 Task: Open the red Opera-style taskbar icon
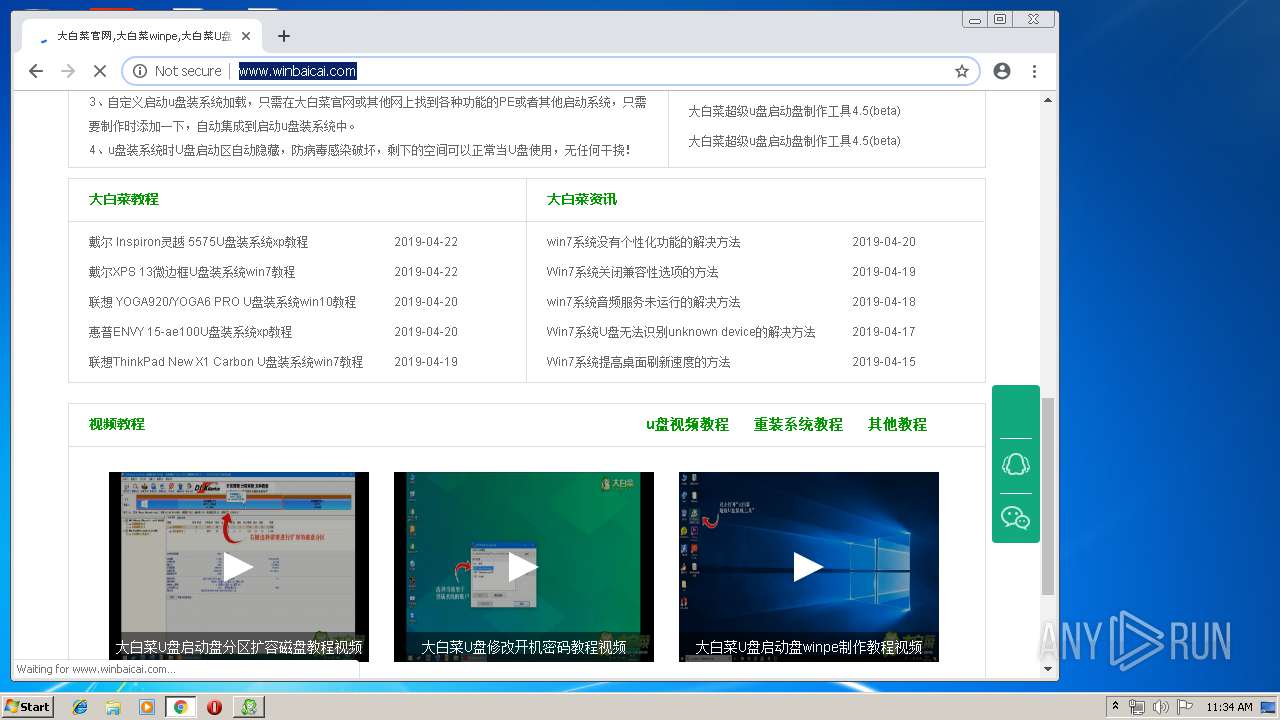click(x=214, y=707)
